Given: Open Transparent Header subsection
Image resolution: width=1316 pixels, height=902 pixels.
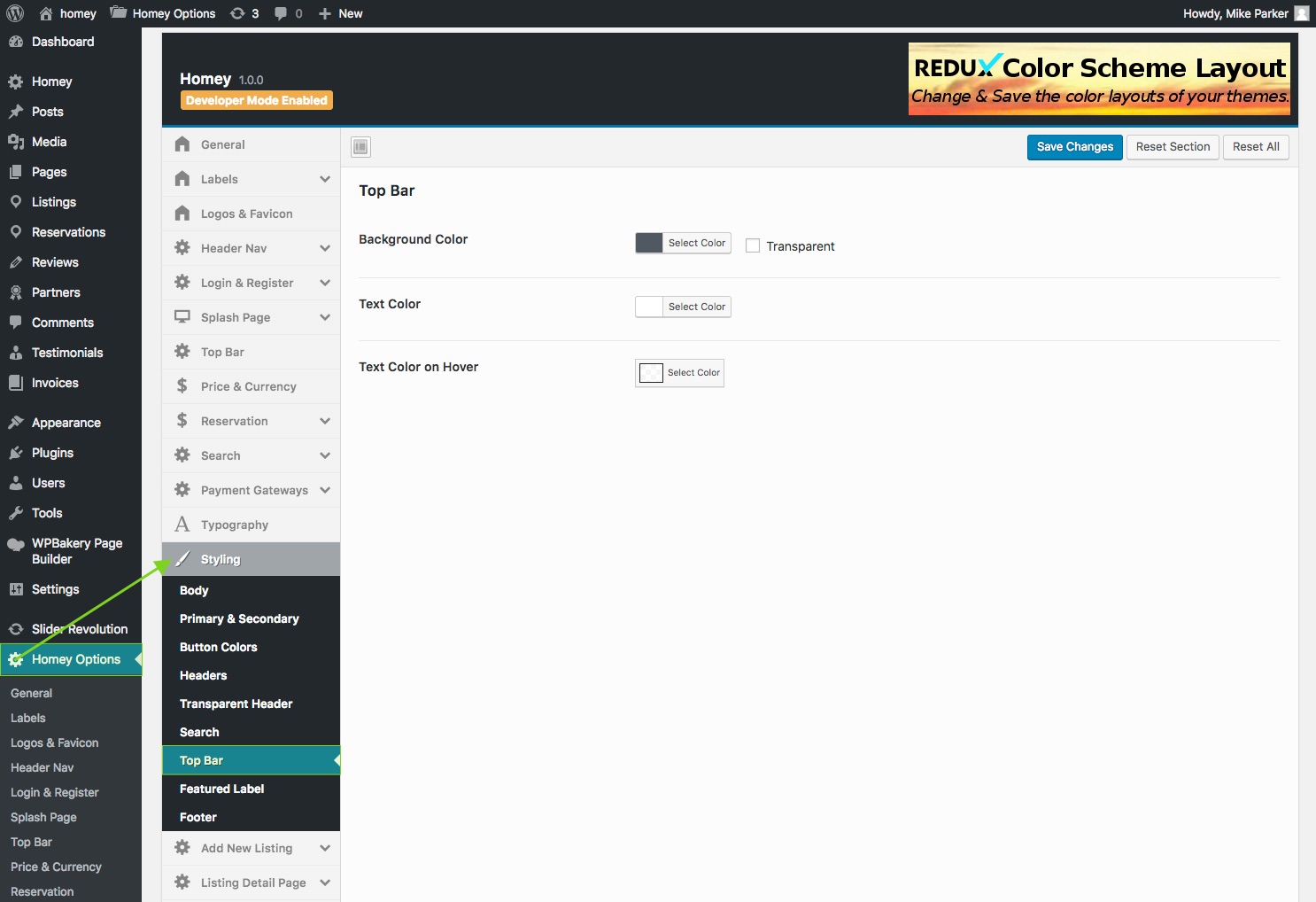Looking at the screenshot, I should (251, 704).
